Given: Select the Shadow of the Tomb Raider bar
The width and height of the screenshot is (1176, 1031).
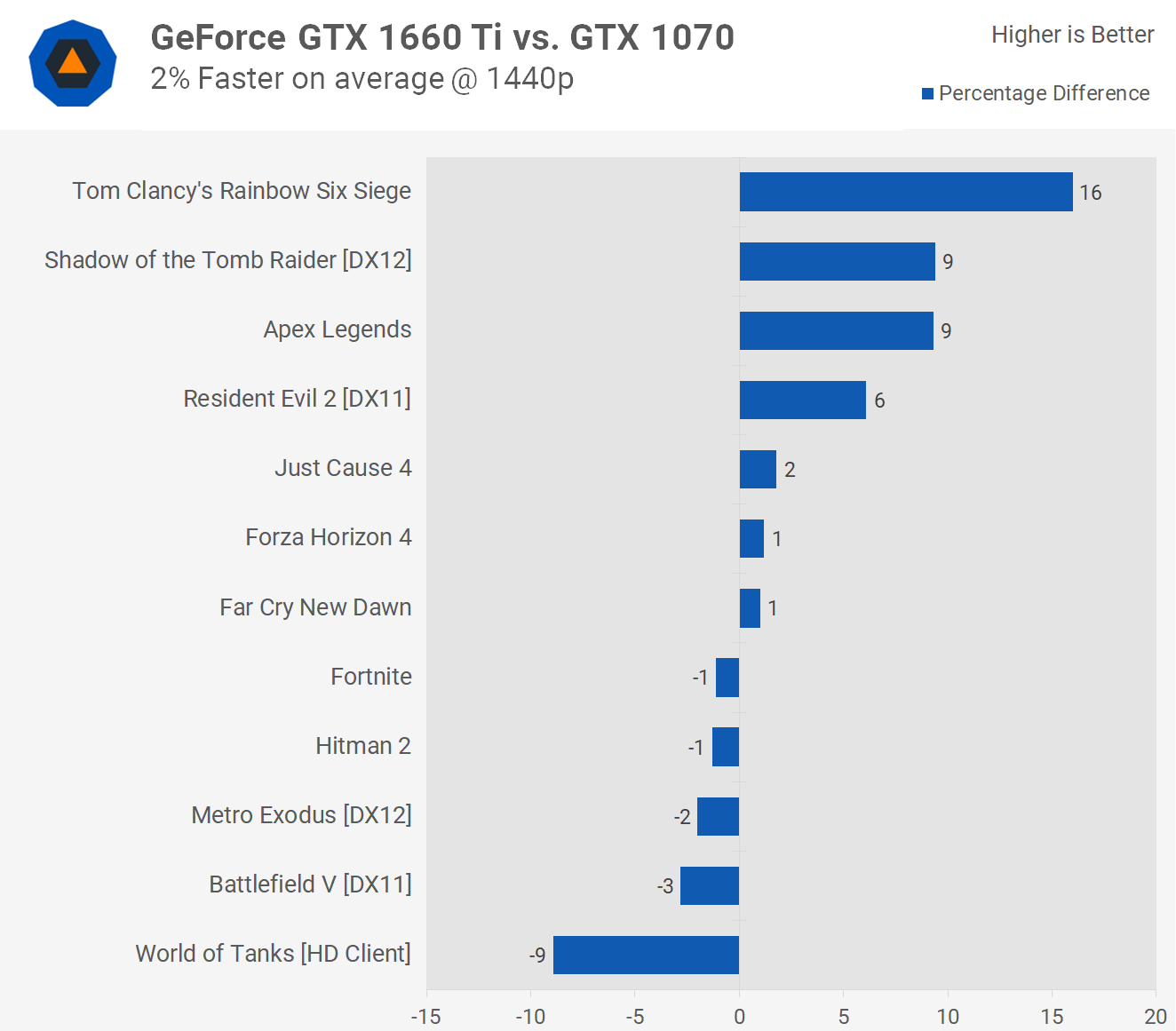Looking at the screenshot, I should pyautogui.click(x=837, y=261).
